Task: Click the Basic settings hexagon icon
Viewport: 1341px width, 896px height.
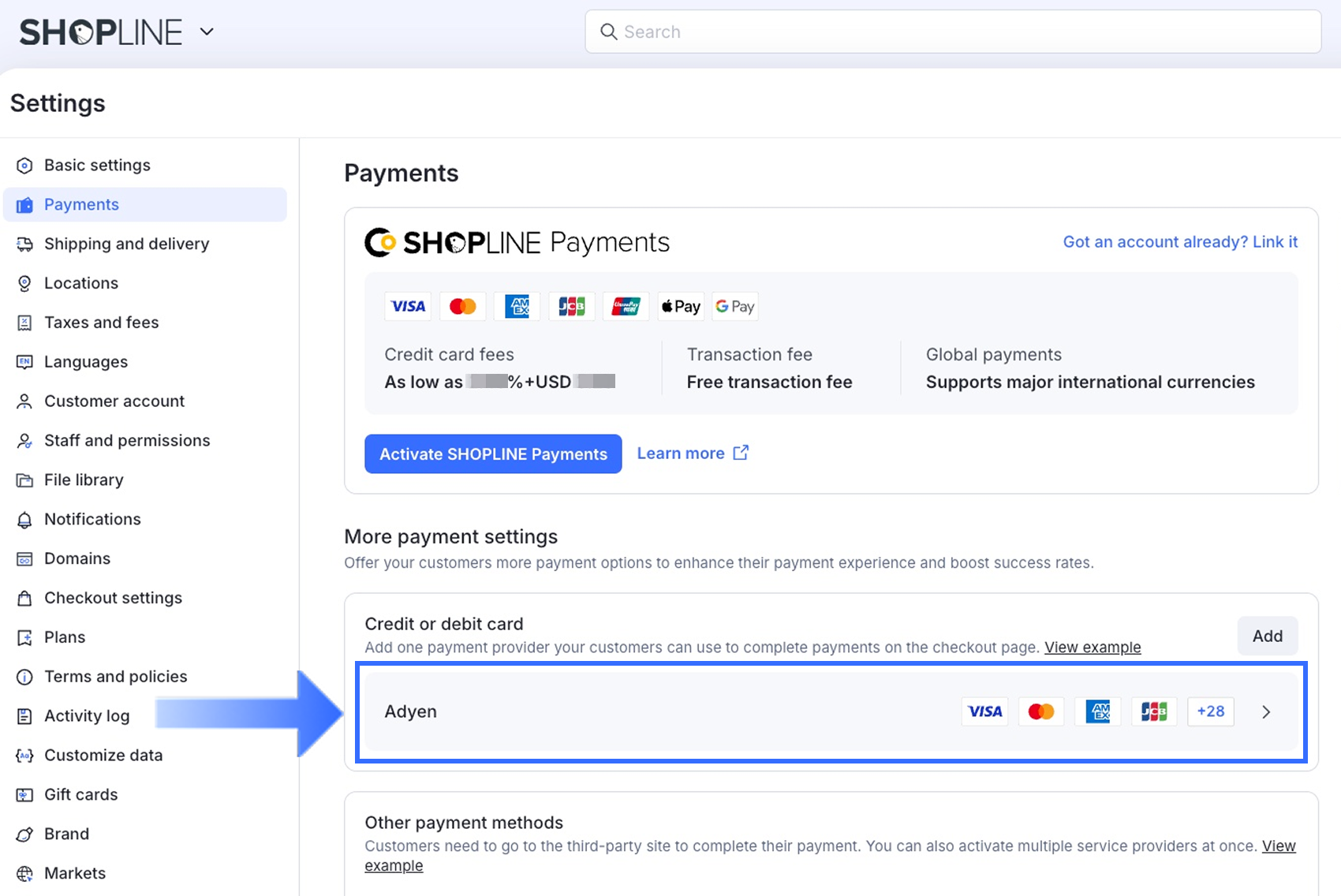Action: point(24,166)
